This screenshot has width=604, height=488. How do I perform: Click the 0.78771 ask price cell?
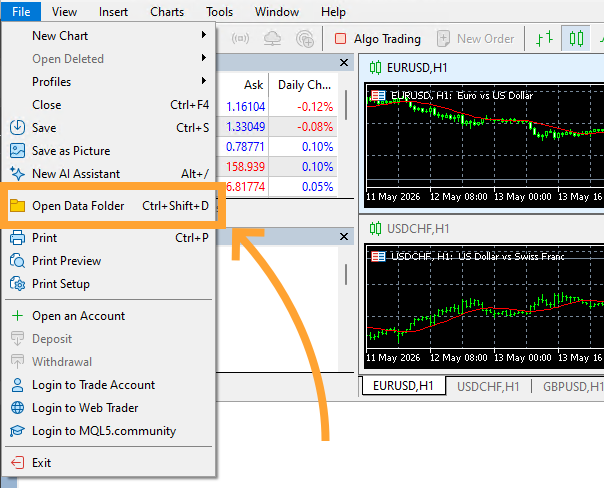[x=245, y=146]
